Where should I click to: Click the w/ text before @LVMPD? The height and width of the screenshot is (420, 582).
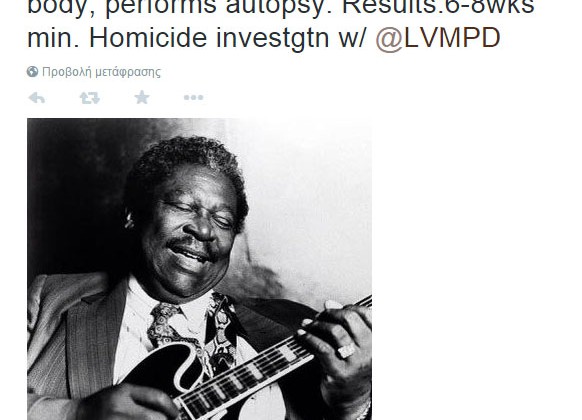coord(352,39)
